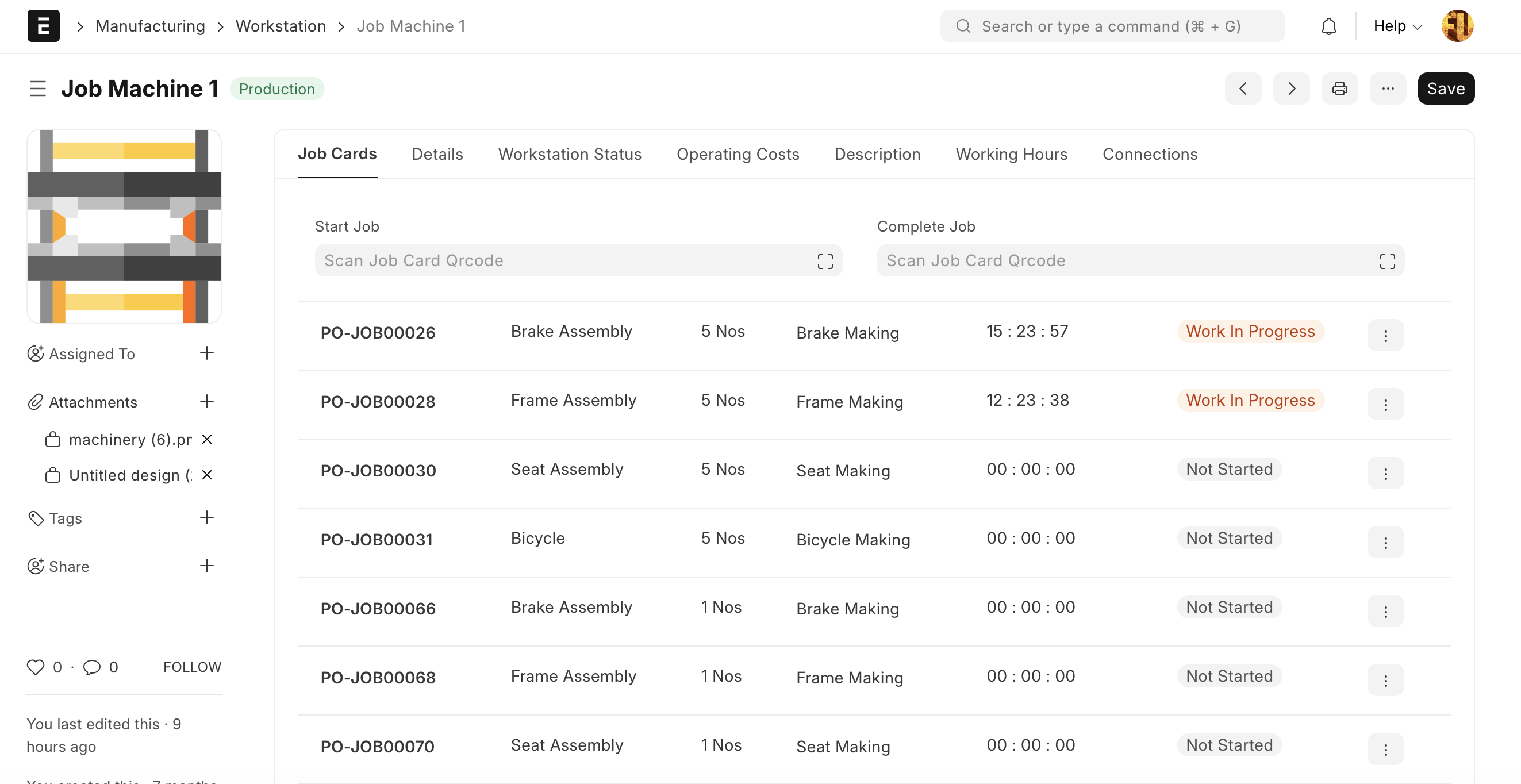Expand the Tags section
This screenshot has height=784, width=1521.
[206, 518]
